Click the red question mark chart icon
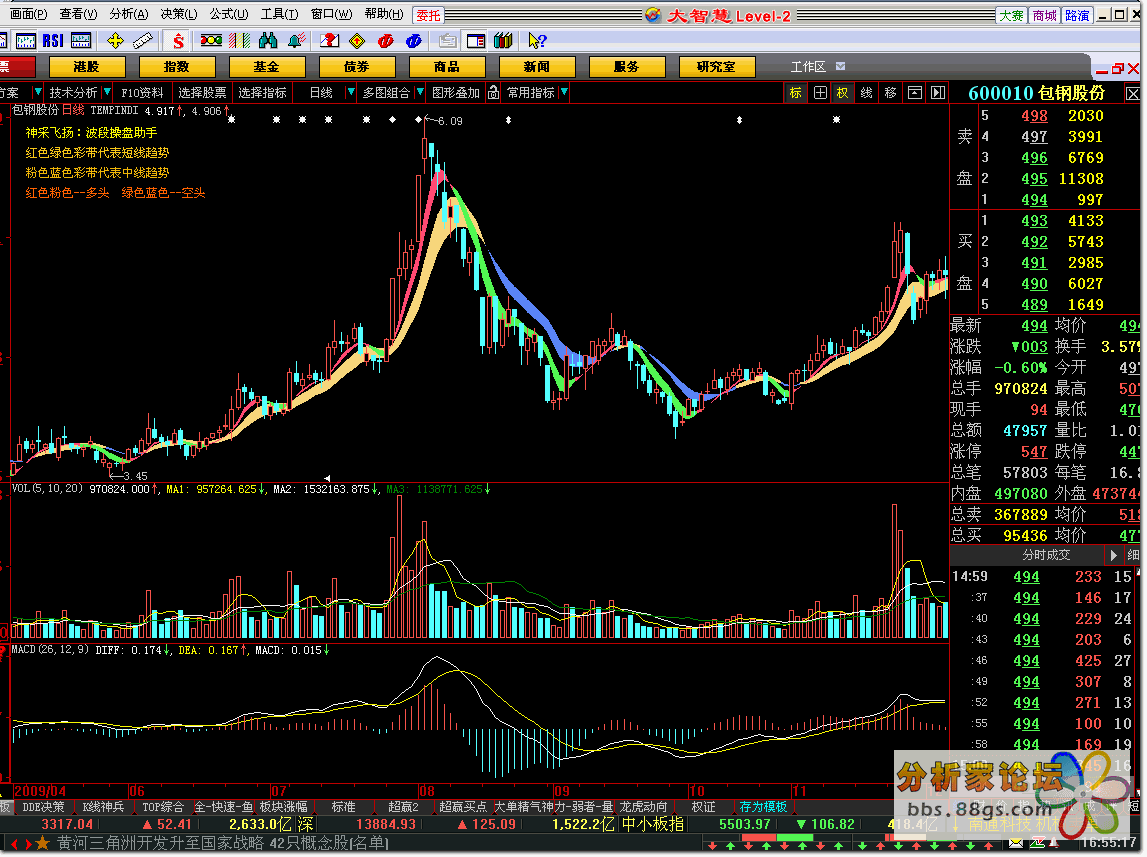Viewport: 1147px width, 857px height. [330, 41]
